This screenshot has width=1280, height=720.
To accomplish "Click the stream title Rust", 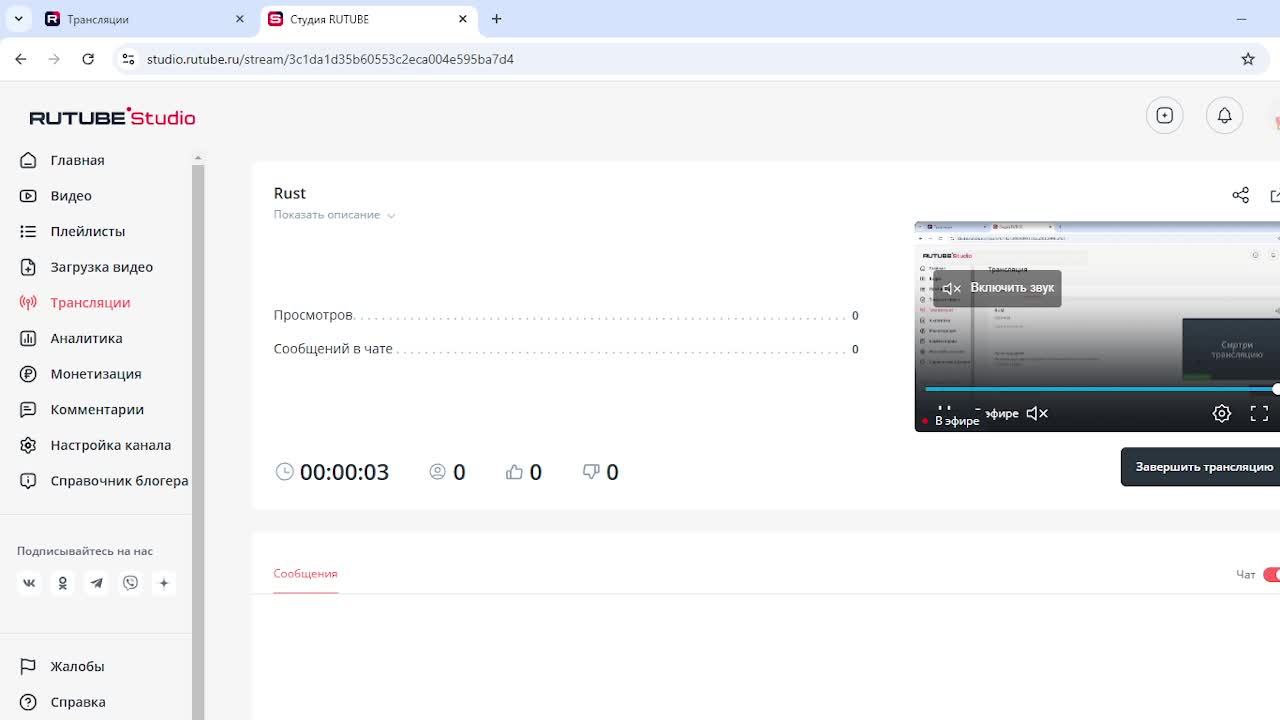I will click(x=290, y=193).
